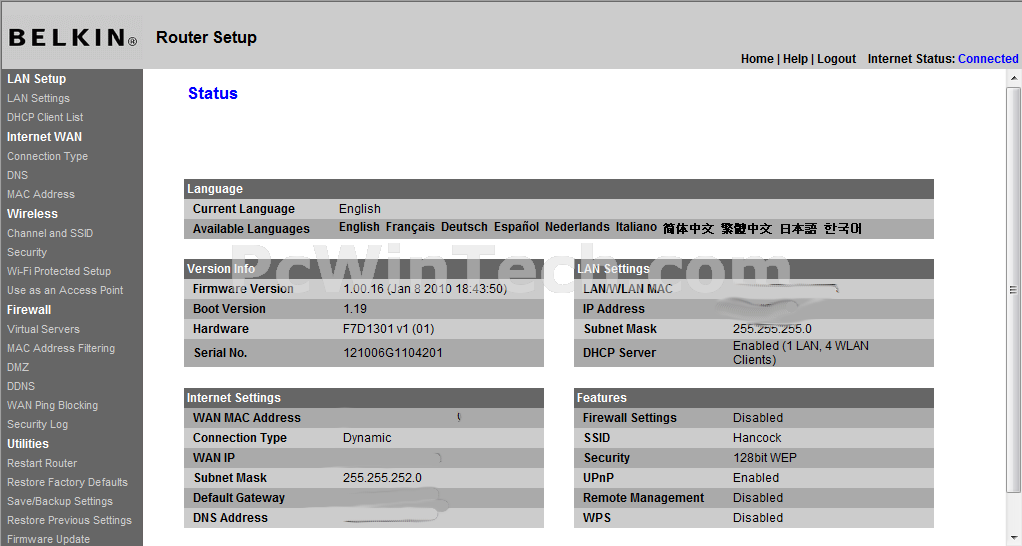This screenshot has width=1022, height=546.
Task: Switch language to Nederlands
Action: click(577, 227)
